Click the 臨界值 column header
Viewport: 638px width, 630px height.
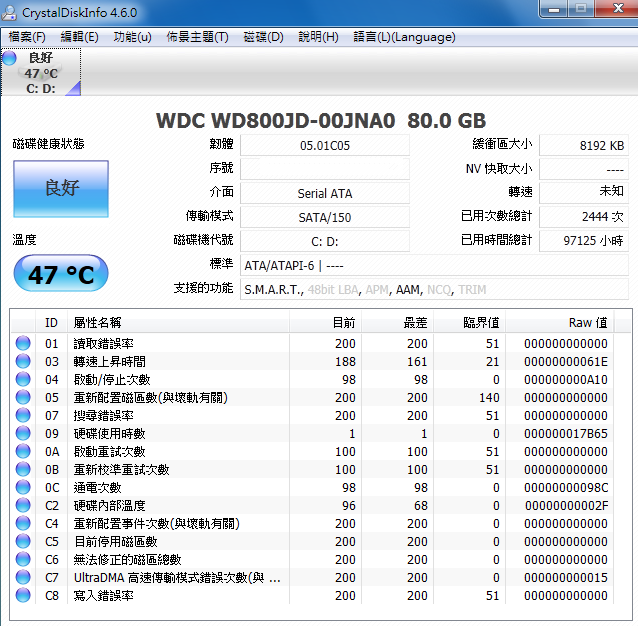point(469,323)
